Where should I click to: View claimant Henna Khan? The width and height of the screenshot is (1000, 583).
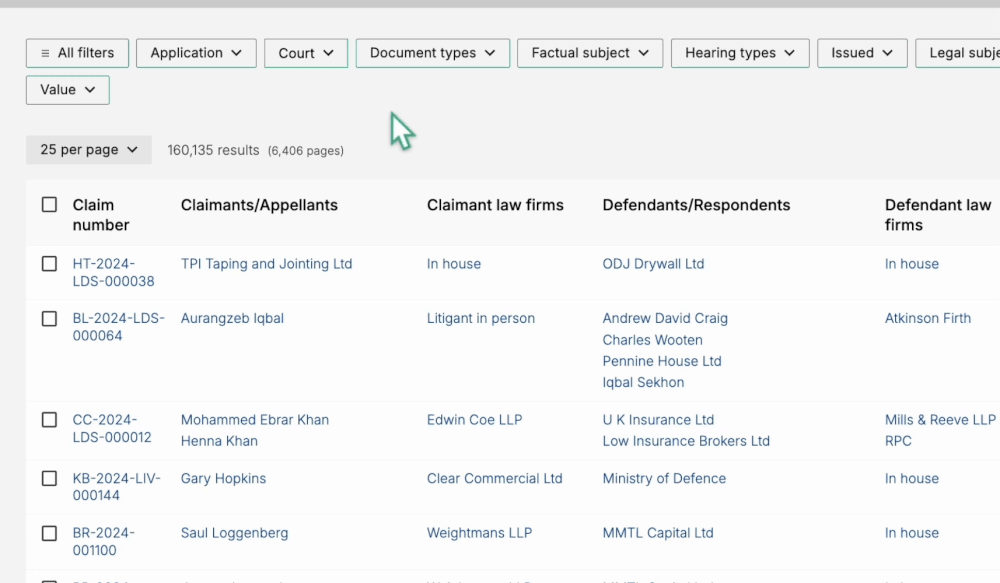click(x=219, y=441)
